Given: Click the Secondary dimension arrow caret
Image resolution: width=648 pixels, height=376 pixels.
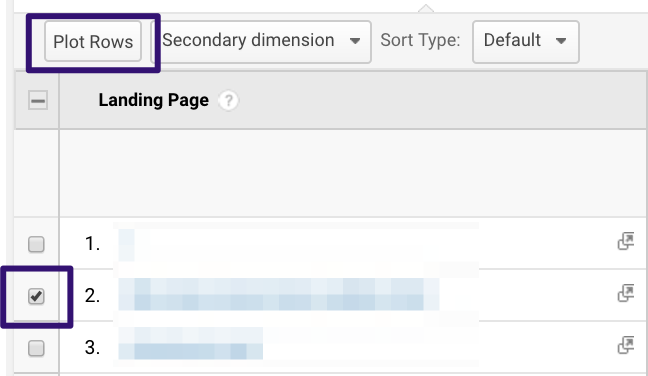Looking at the screenshot, I should click(355, 41).
